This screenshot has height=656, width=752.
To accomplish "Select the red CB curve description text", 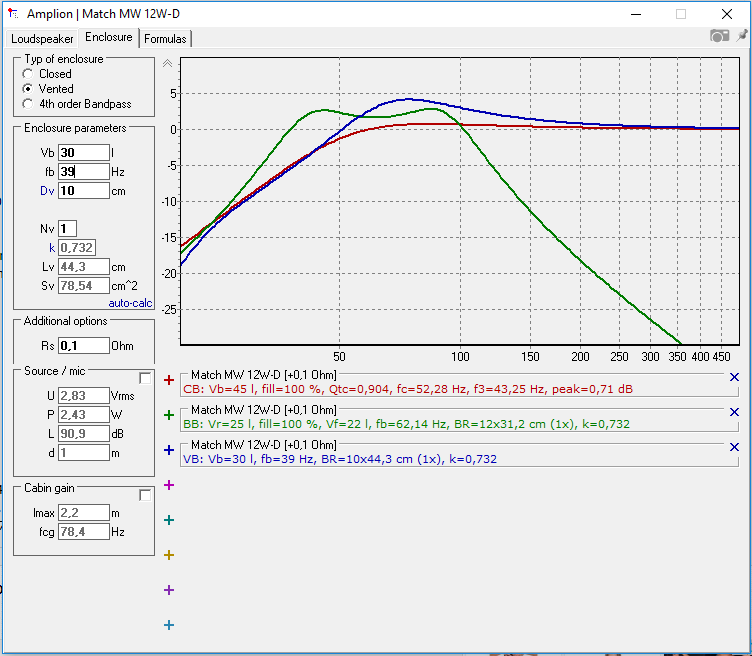I will click(408, 389).
